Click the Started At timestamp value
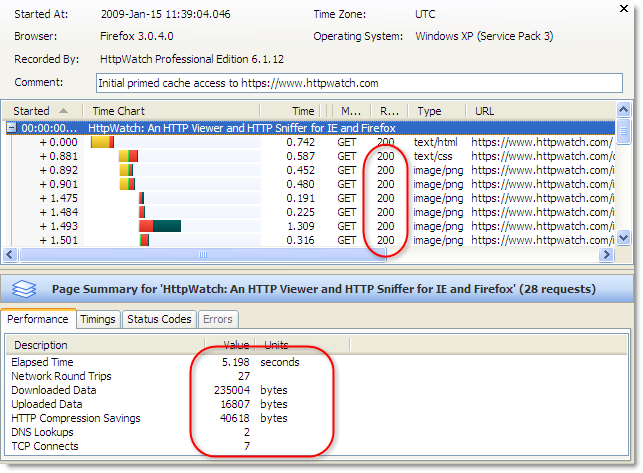The width and height of the screenshot is (643, 473). click(166, 14)
